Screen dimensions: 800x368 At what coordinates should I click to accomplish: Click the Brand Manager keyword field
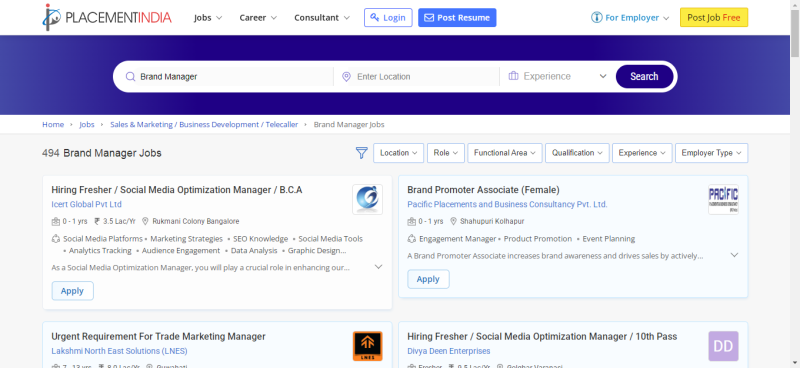[235, 77]
